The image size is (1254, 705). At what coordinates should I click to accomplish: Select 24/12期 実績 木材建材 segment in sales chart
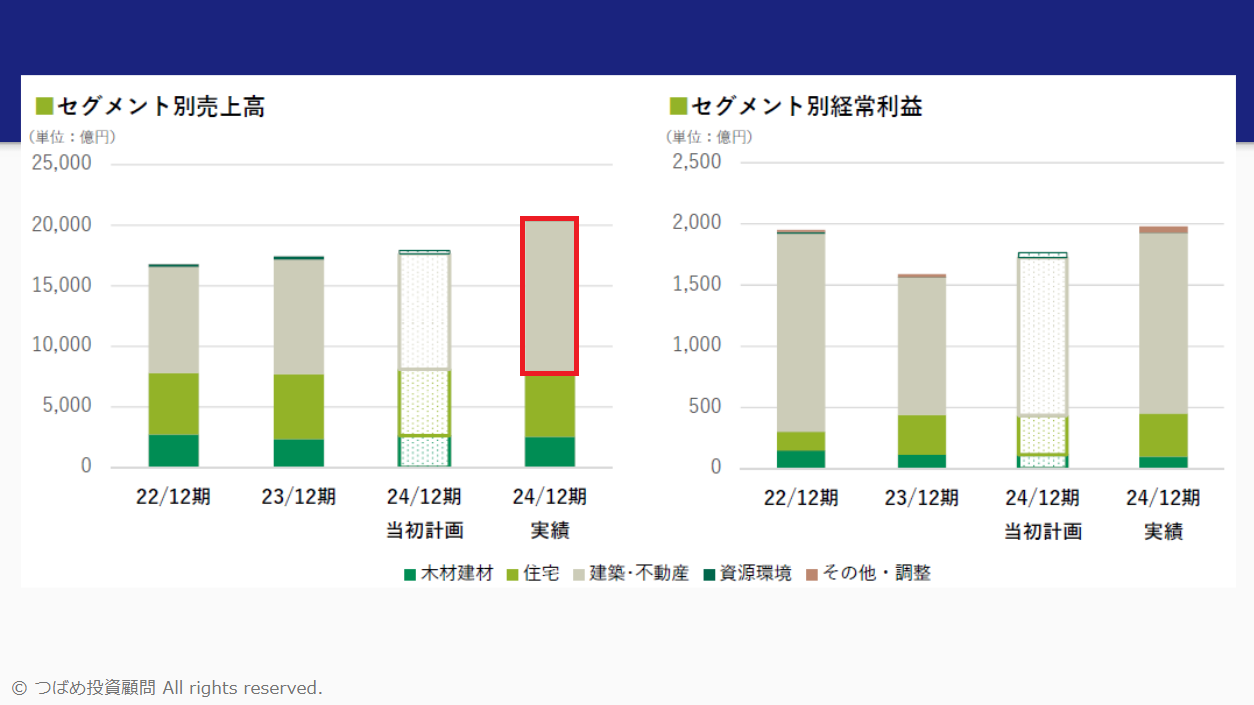point(549,452)
